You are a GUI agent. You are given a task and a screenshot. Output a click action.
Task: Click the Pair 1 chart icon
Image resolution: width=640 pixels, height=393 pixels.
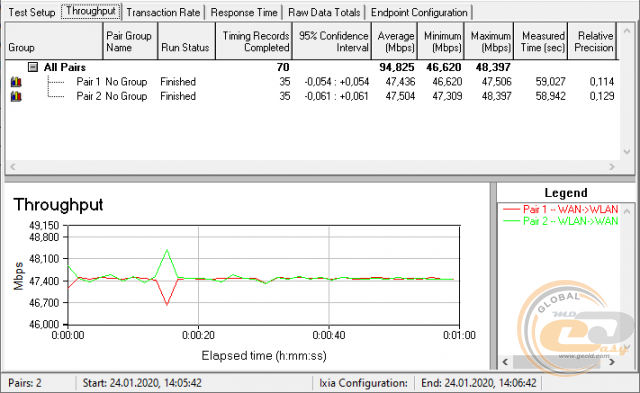(x=16, y=82)
